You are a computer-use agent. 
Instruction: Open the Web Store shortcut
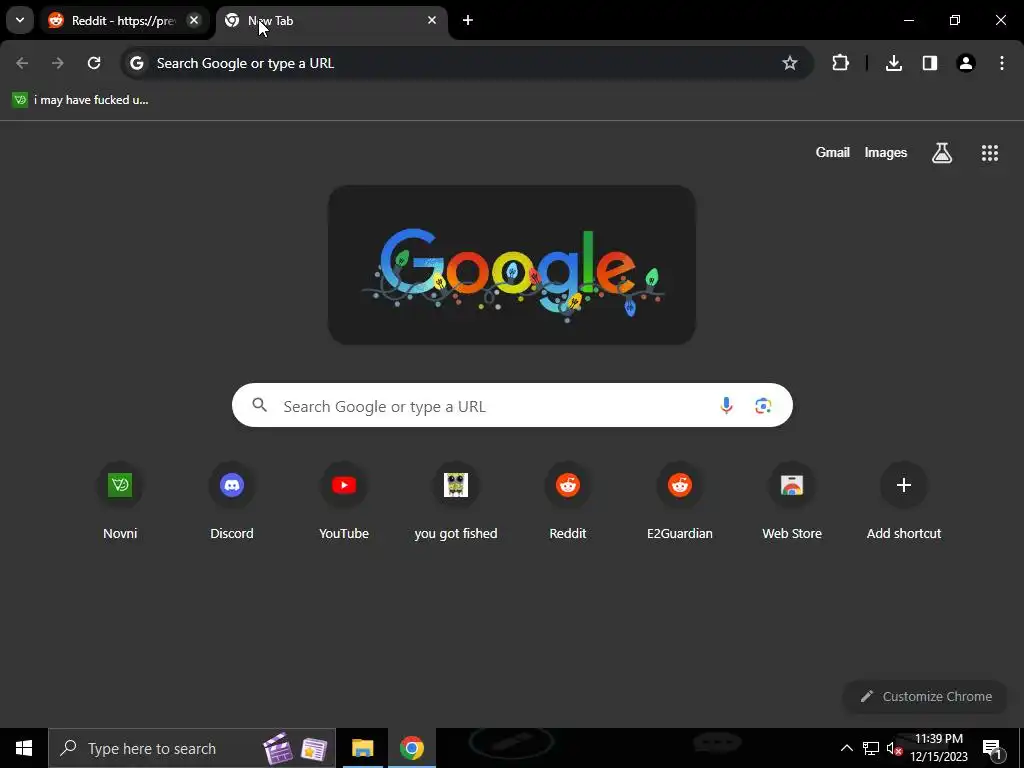coord(792,503)
